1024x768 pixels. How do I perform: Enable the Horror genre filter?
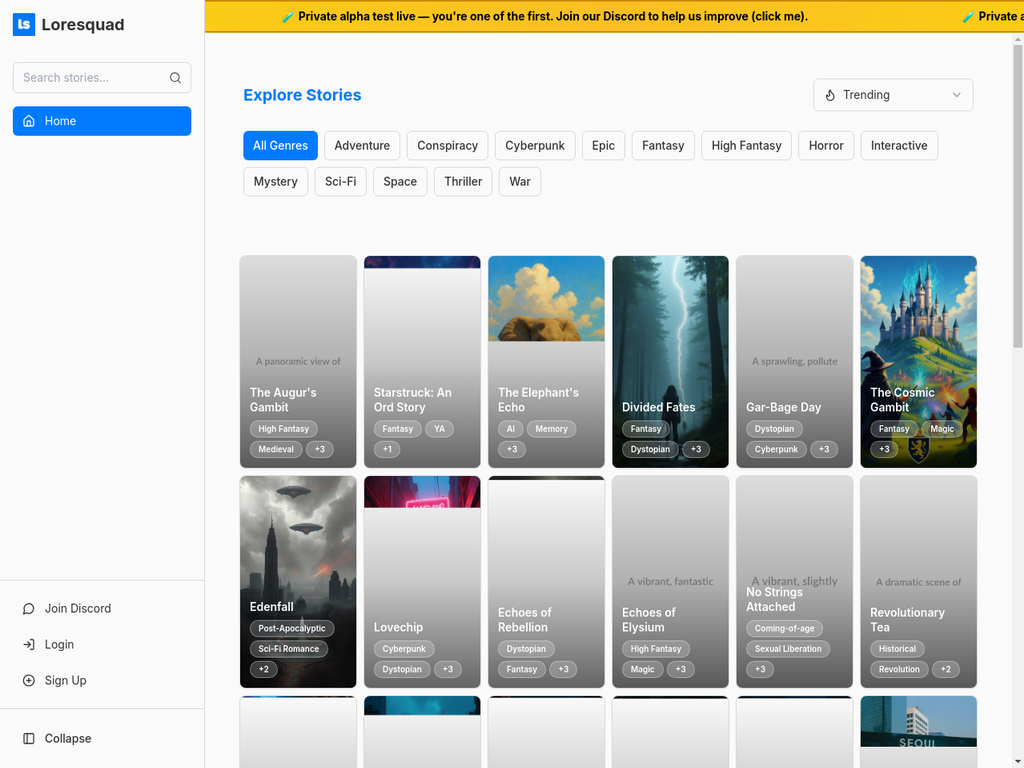[826, 145]
